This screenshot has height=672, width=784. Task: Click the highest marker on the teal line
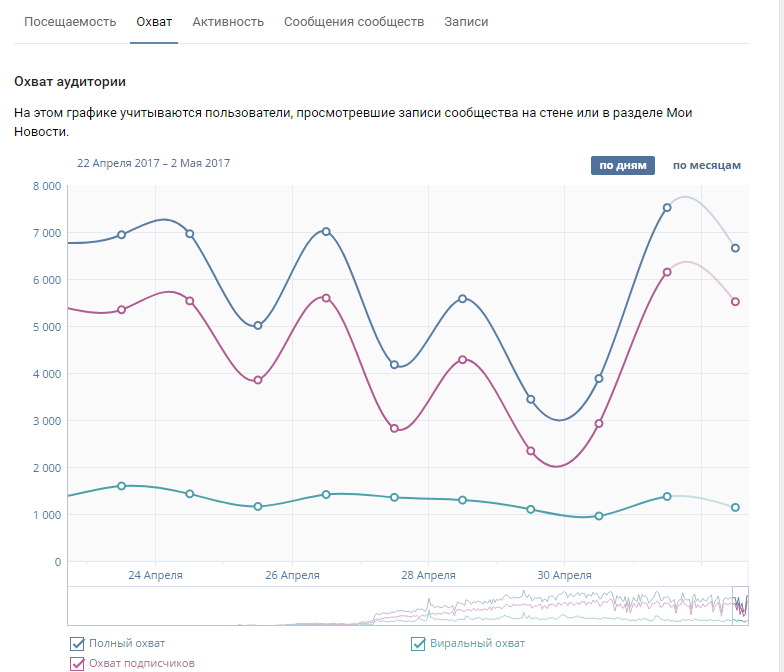[122, 486]
